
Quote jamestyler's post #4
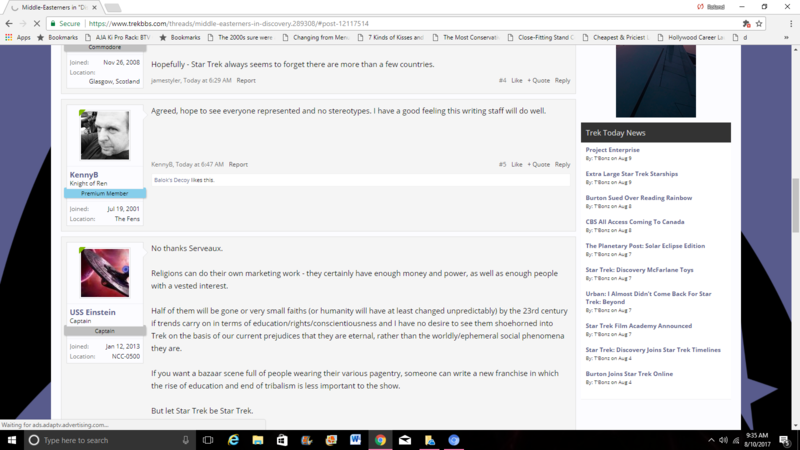538,80
